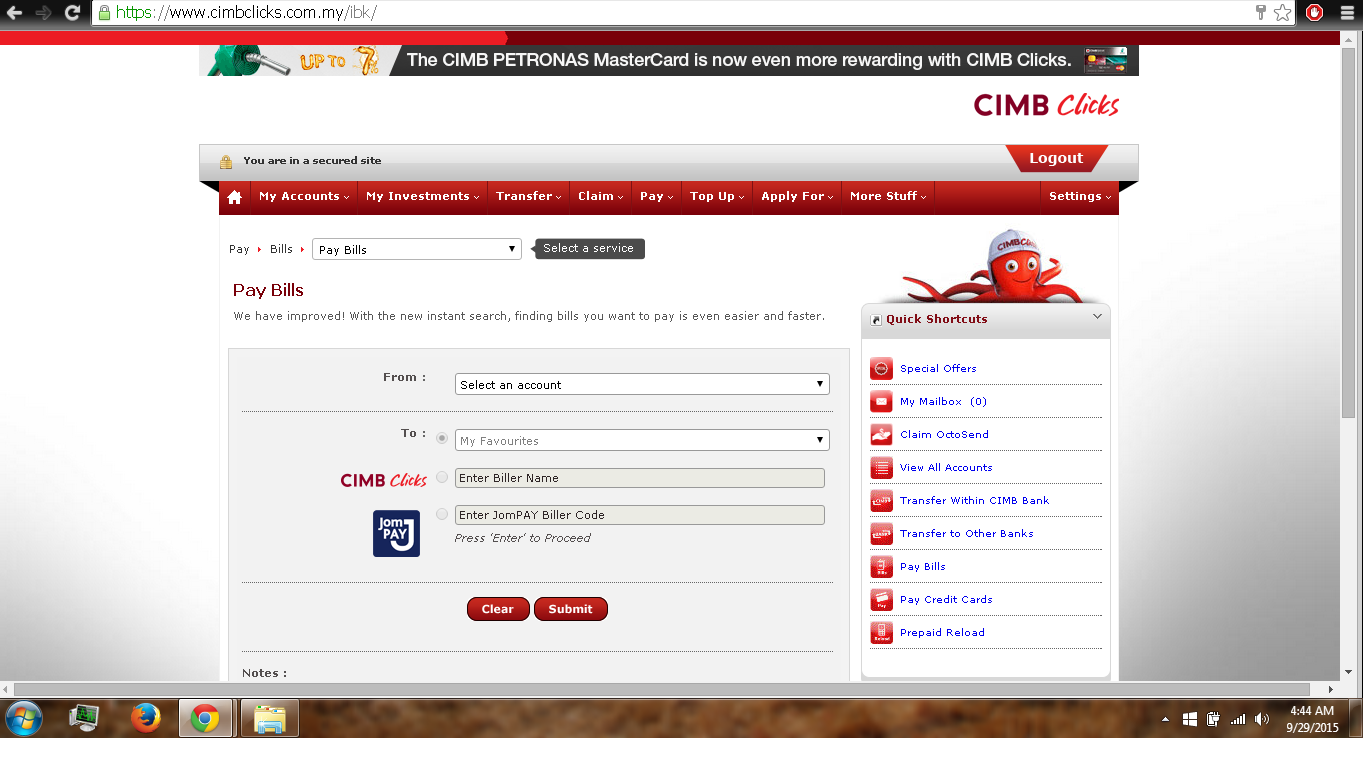Viewport: 1366px width, 768px height.
Task: Expand the Transfer menu
Action: pos(528,197)
